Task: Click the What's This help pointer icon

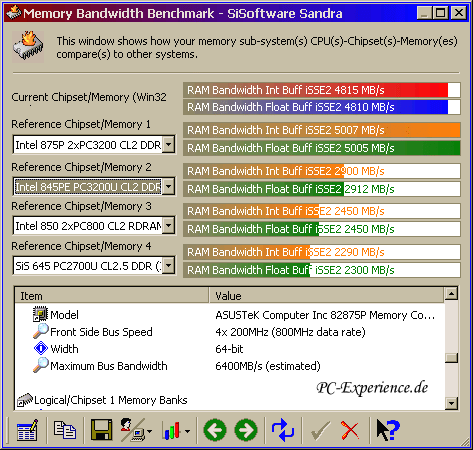Action: coord(387,430)
